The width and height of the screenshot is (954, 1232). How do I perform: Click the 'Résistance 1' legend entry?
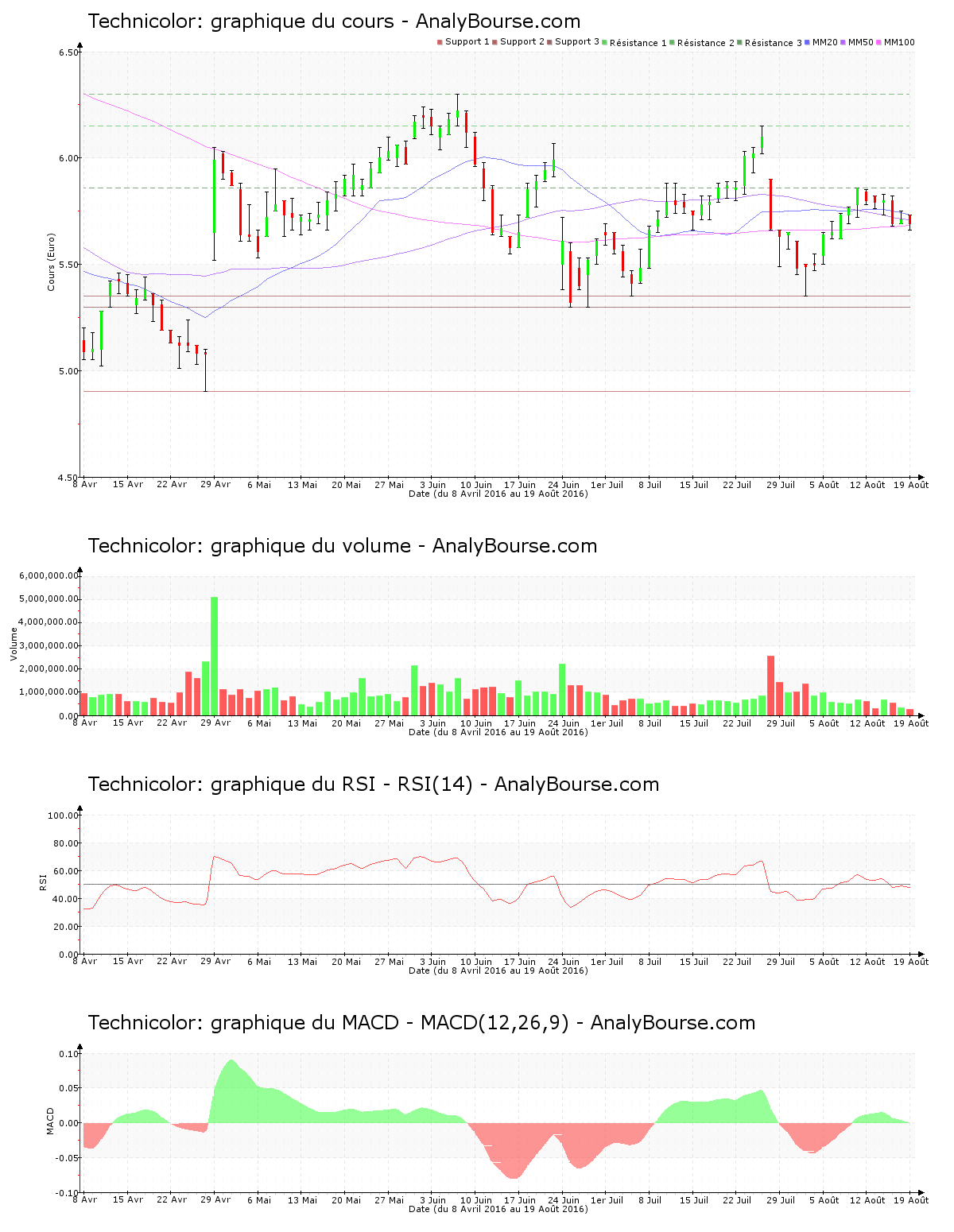coord(634,42)
